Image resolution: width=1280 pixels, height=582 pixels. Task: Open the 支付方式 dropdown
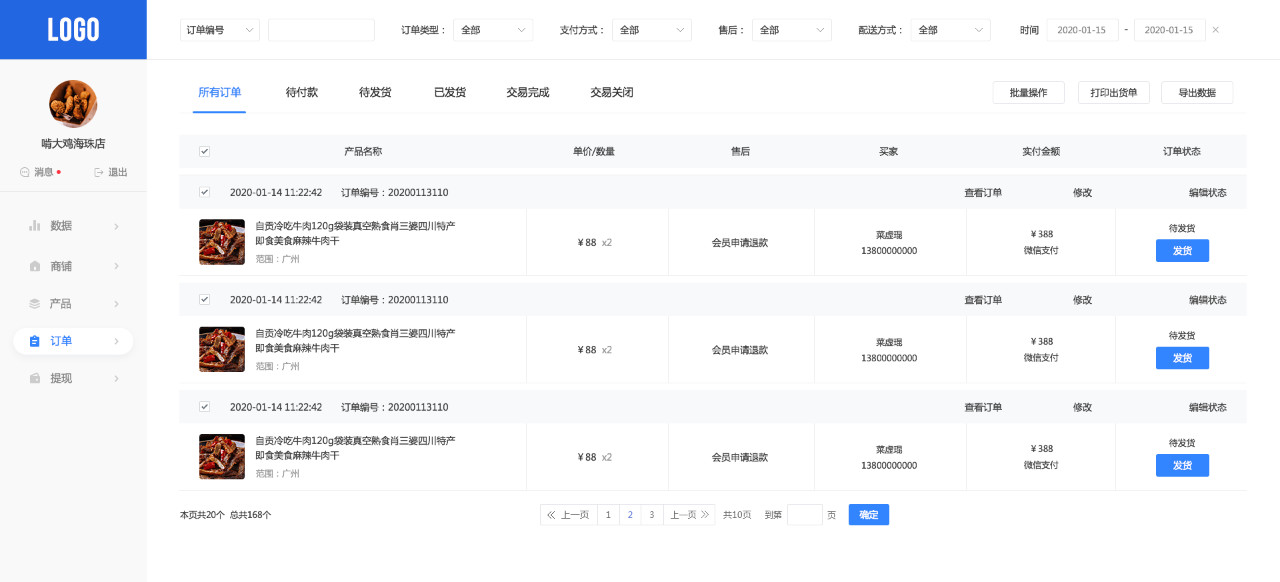pyautogui.click(x=651, y=30)
